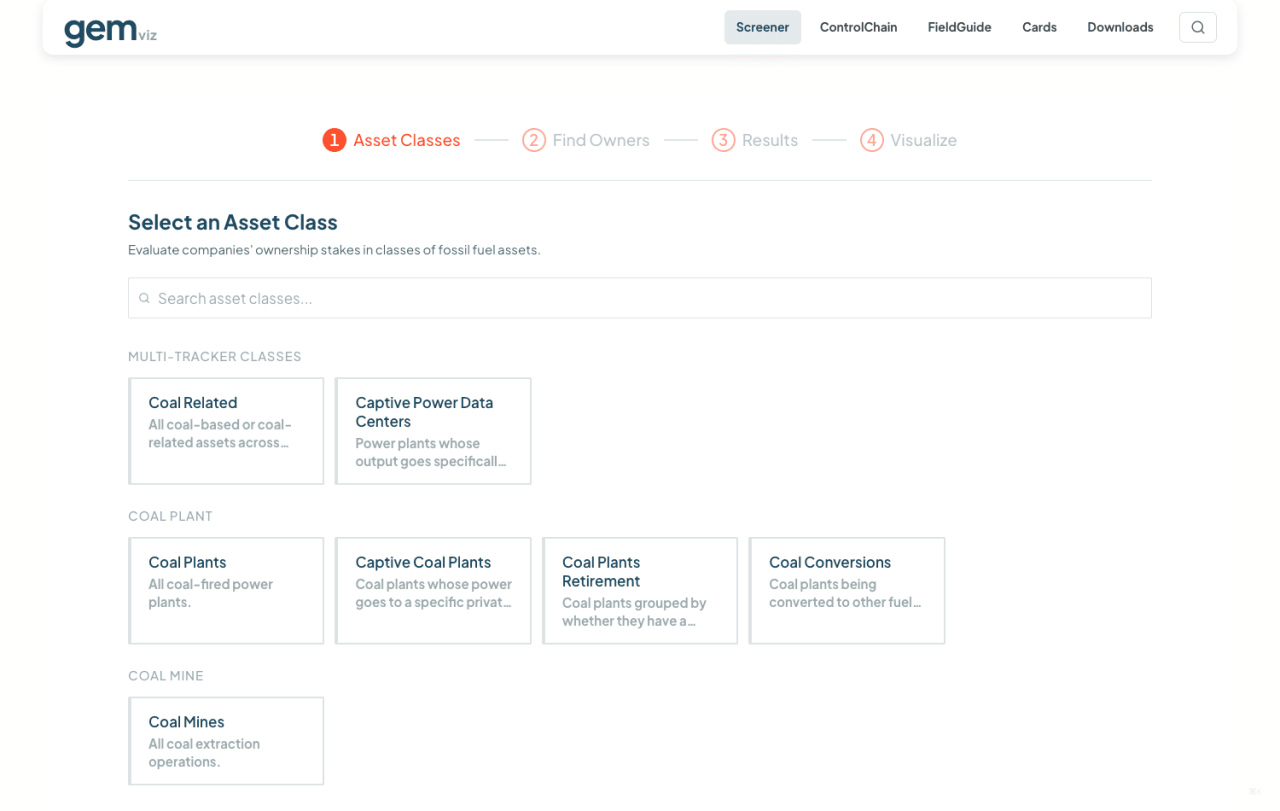Click the Evaluate companies' ownership stakes description
The image size is (1280, 811).
[334, 250]
